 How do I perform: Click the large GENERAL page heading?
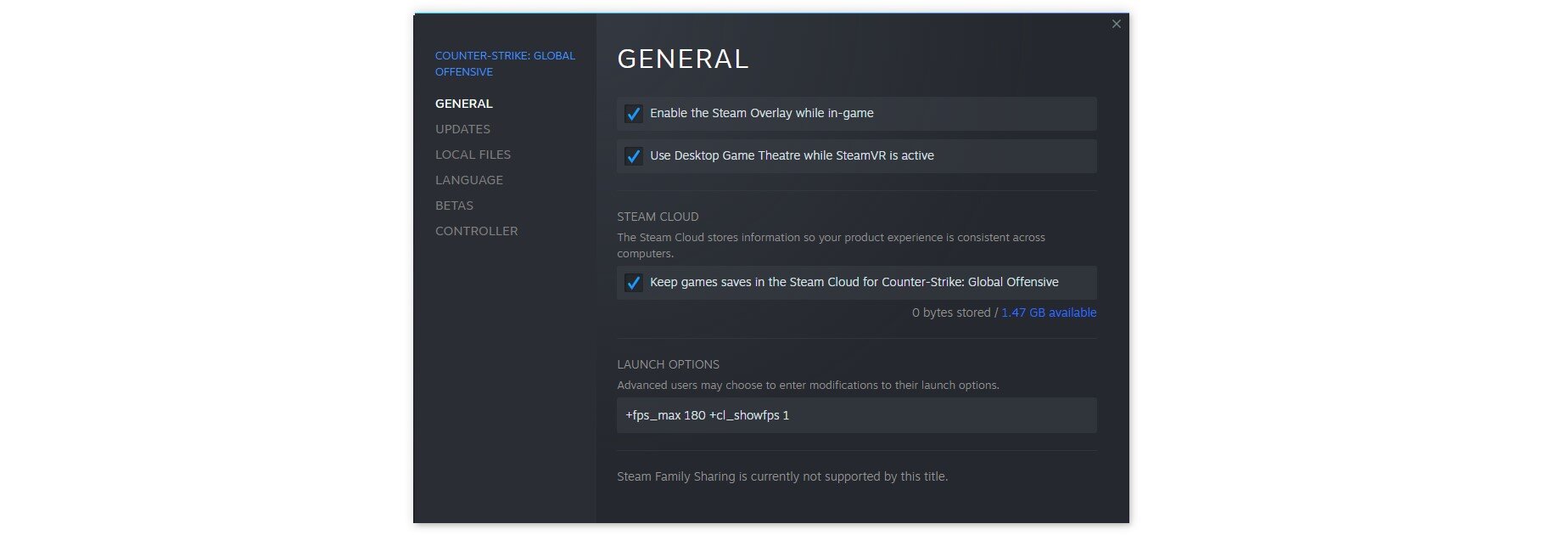coord(682,59)
